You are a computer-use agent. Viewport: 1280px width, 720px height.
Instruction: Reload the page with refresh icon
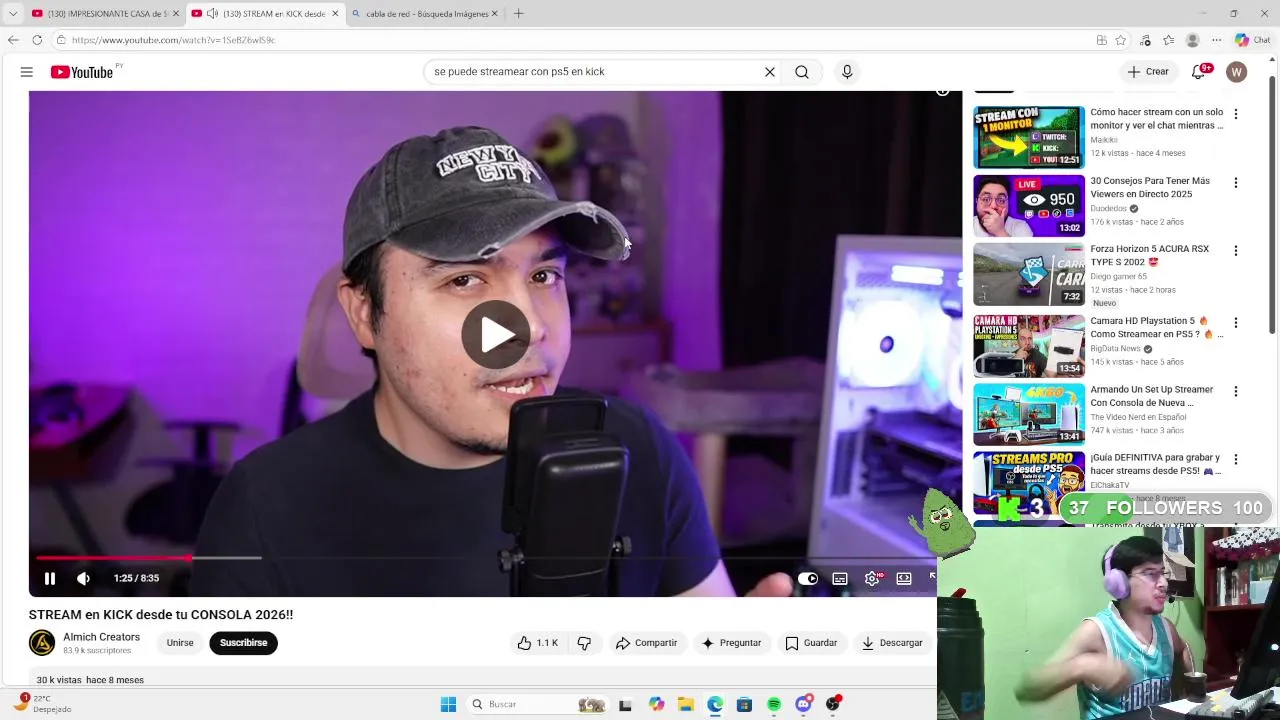pyautogui.click(x=37, y=40)
